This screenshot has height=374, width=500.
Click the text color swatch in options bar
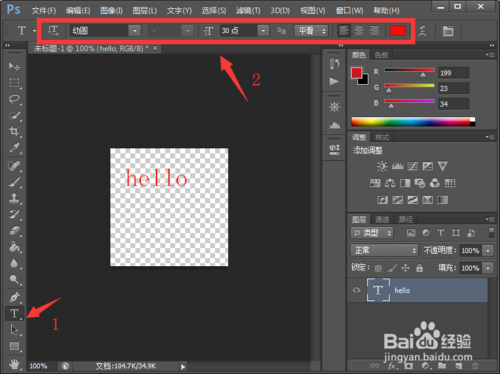(398, 31)
